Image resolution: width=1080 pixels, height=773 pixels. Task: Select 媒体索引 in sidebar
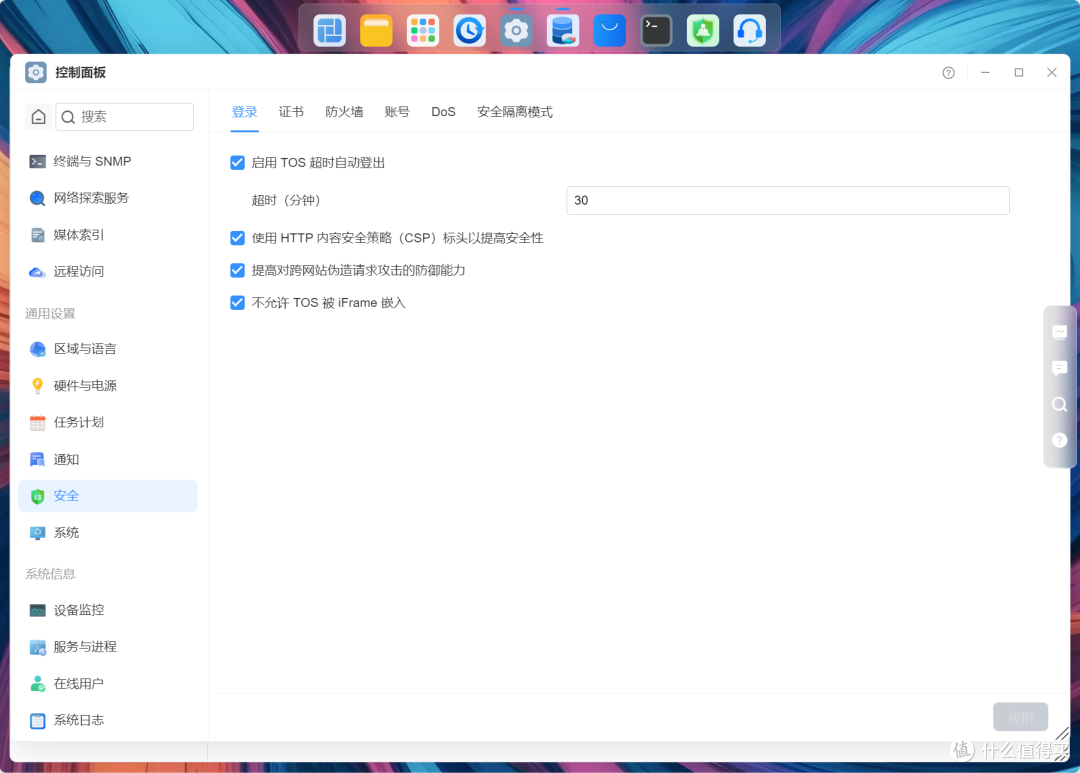[x=107, y=235]
